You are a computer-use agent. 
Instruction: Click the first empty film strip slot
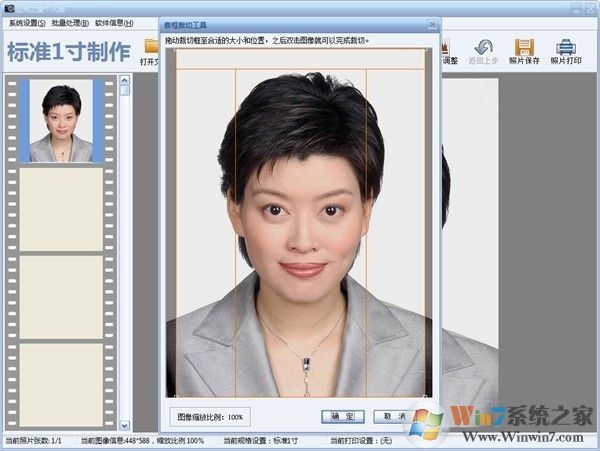[61, 209]
